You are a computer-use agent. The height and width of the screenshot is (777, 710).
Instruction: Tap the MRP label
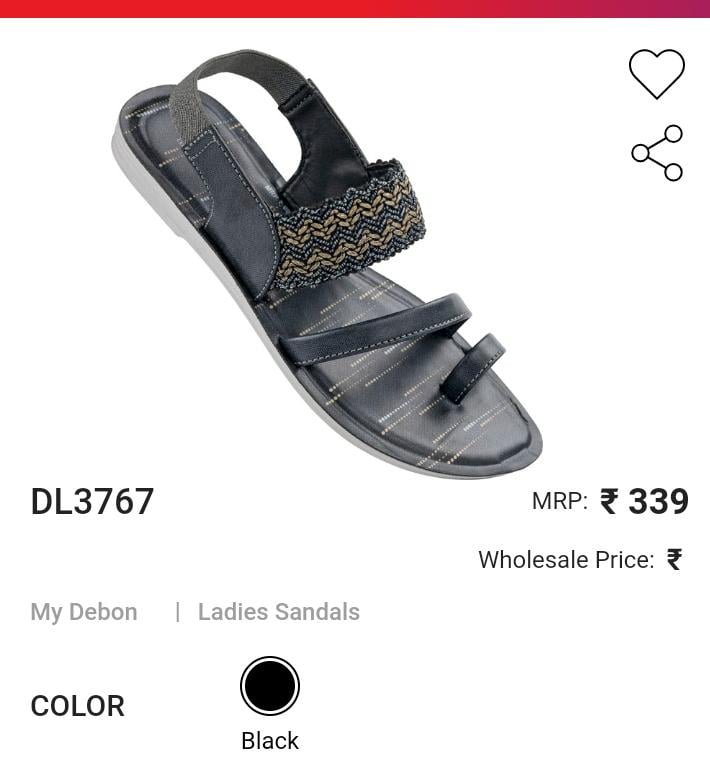(x=560, y=501)
